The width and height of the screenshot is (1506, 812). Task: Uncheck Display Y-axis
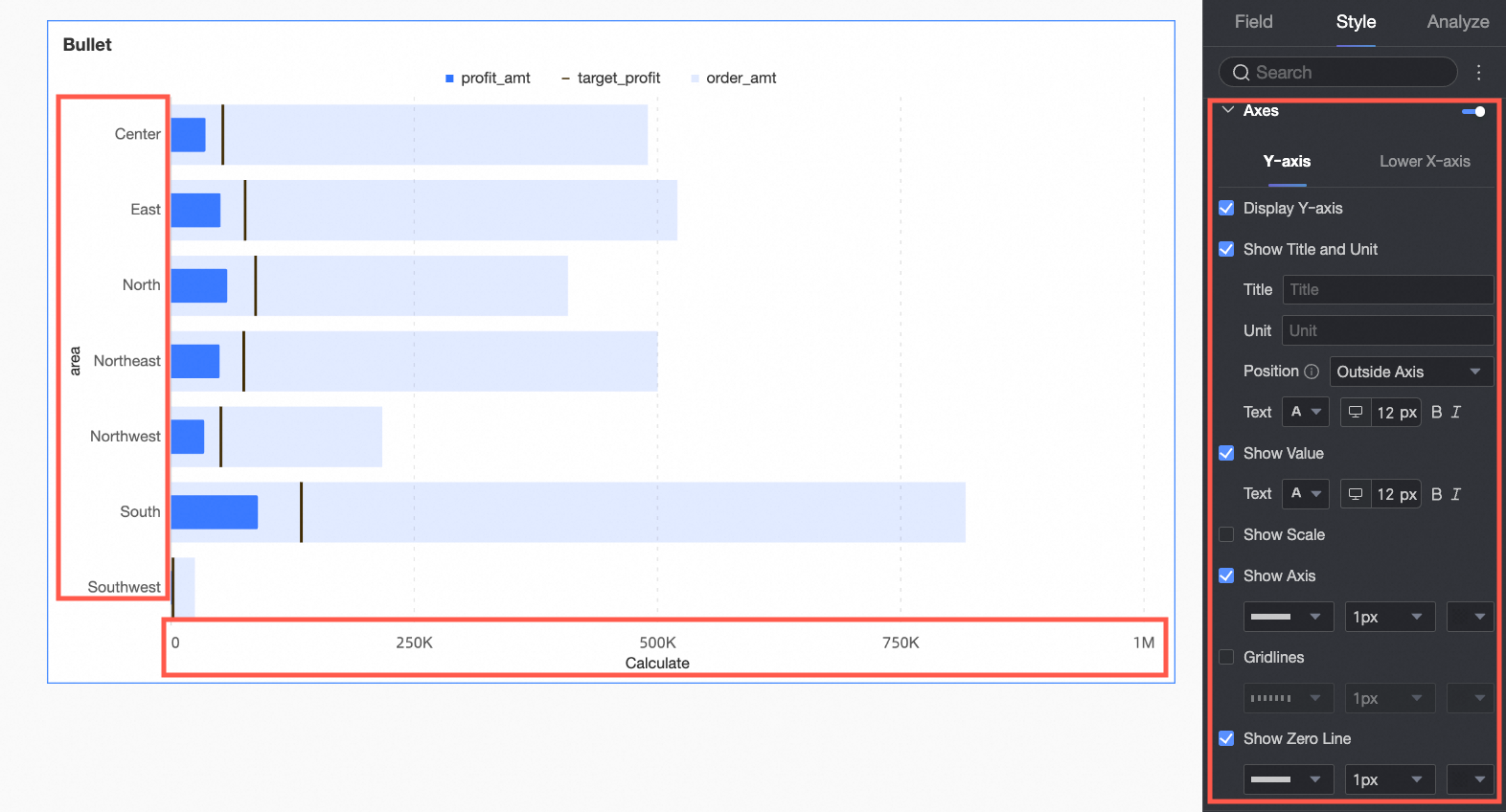click(x=1226, y=208)
